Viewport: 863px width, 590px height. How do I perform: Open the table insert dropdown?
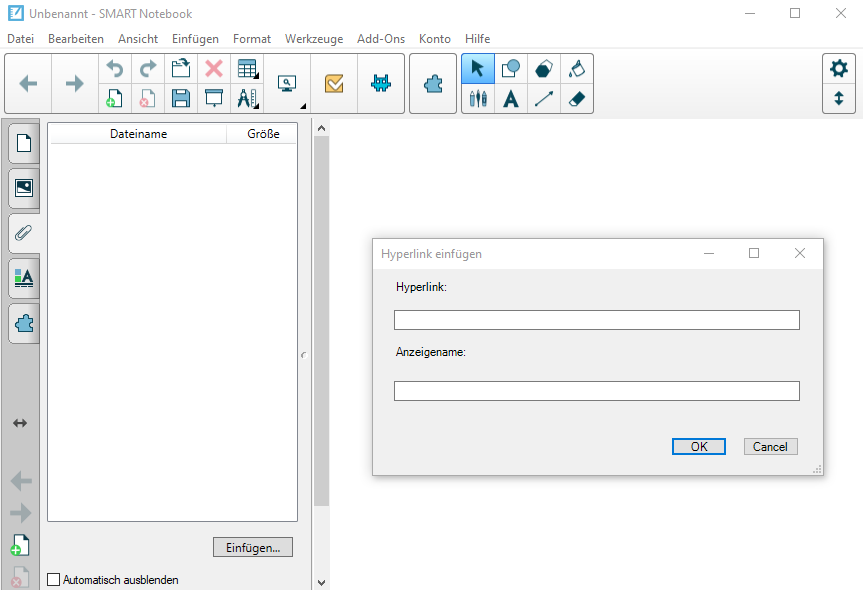click(x=246, y=69)
